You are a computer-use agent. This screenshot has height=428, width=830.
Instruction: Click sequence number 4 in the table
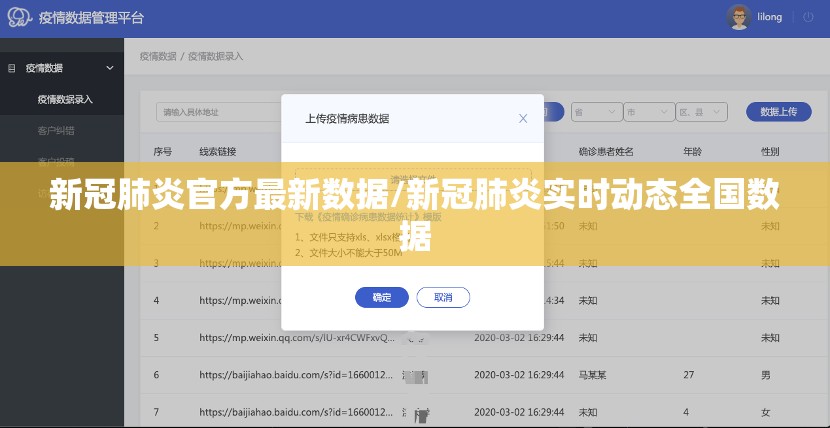pyautogui.click(x=156, y=300)
